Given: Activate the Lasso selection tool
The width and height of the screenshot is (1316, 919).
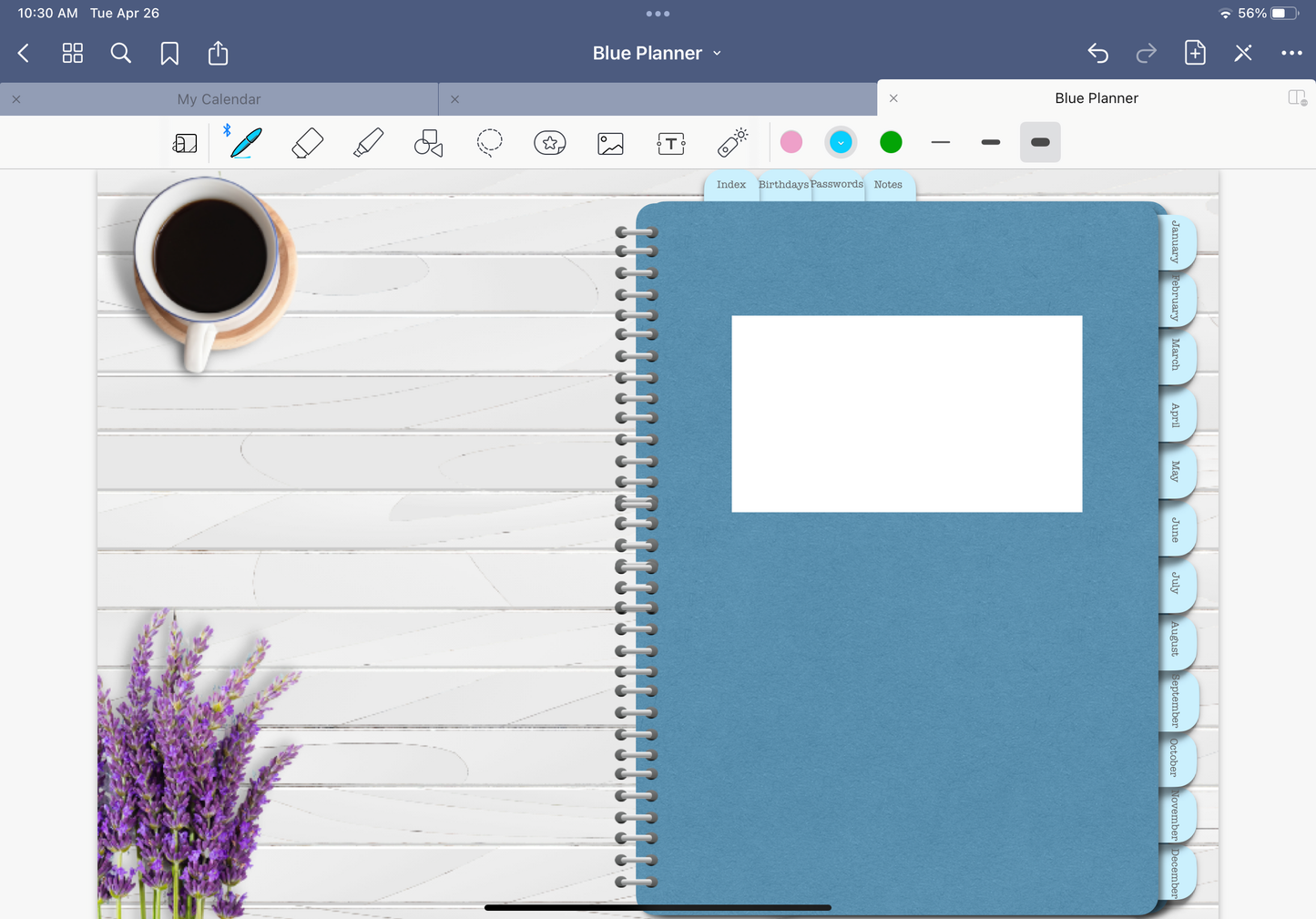Looking at the screenshot, I should pos(489,143).
